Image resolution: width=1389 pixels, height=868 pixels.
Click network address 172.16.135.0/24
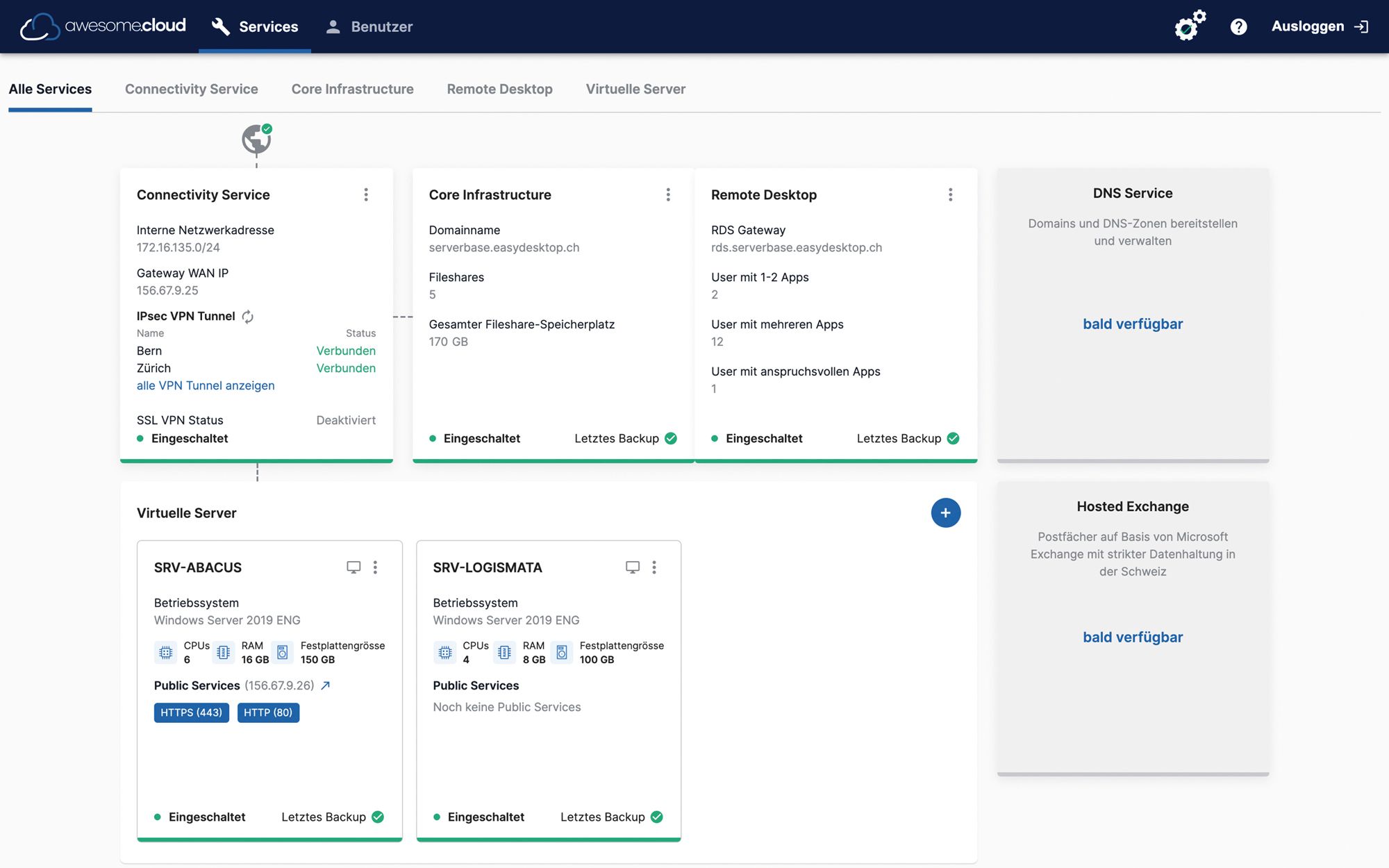[178, 247]
